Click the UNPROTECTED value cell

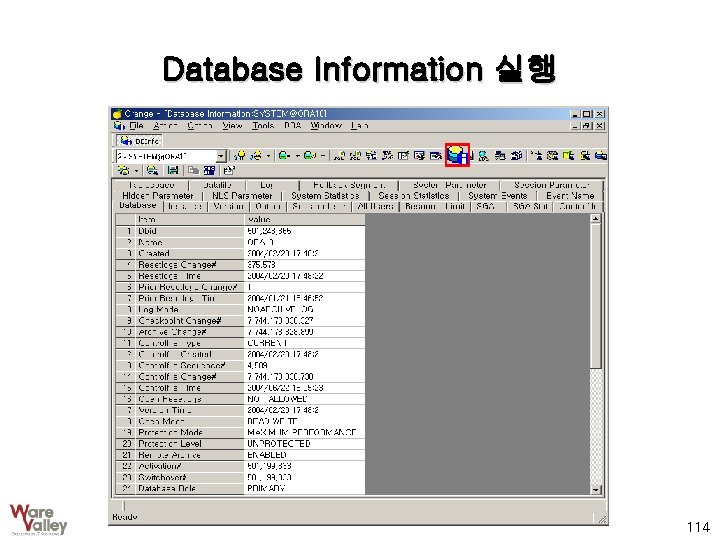[x=304, y=444]
